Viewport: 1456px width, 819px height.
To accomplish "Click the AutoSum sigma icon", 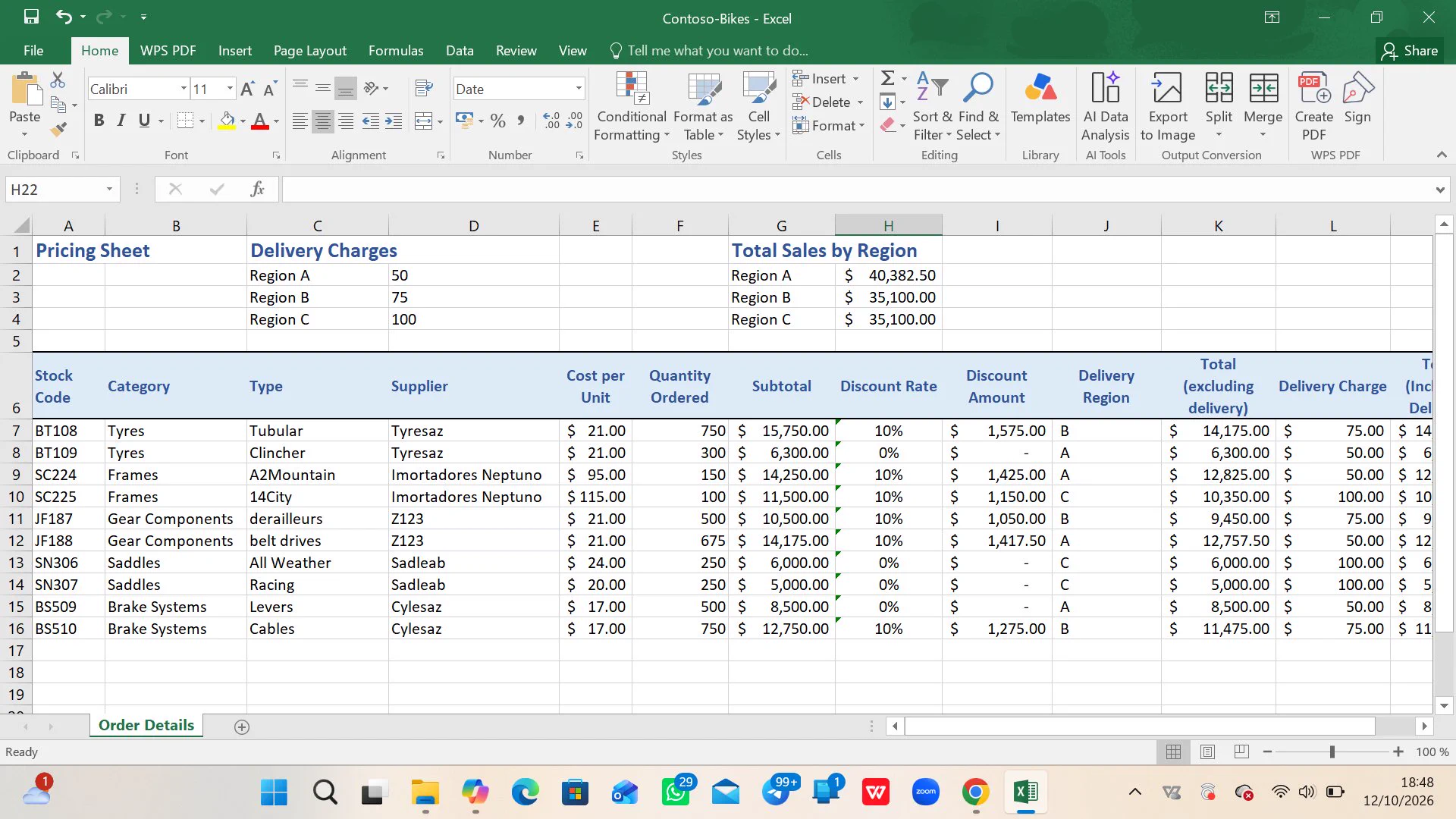I will coord(887,78).
